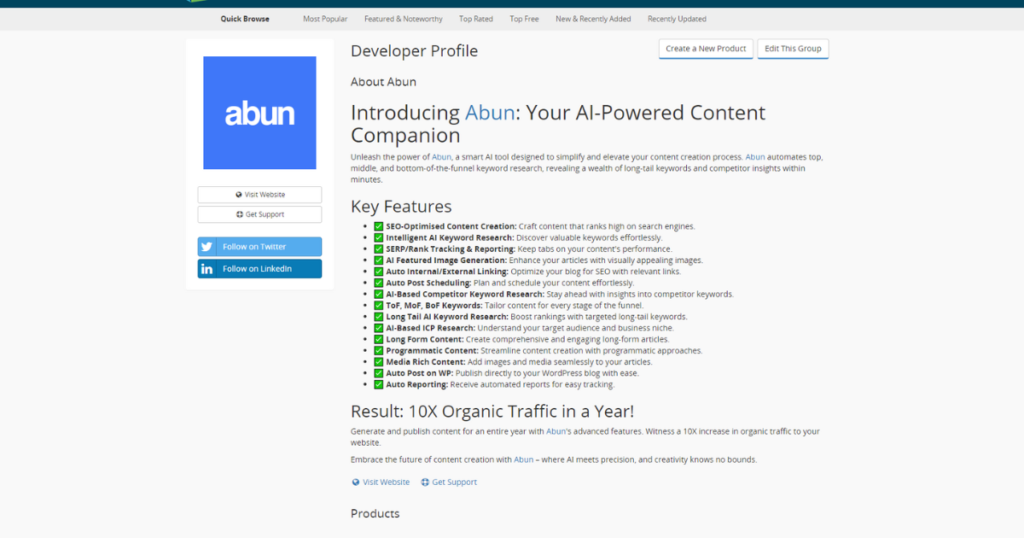Click the Products heading

tap(375, 514)
